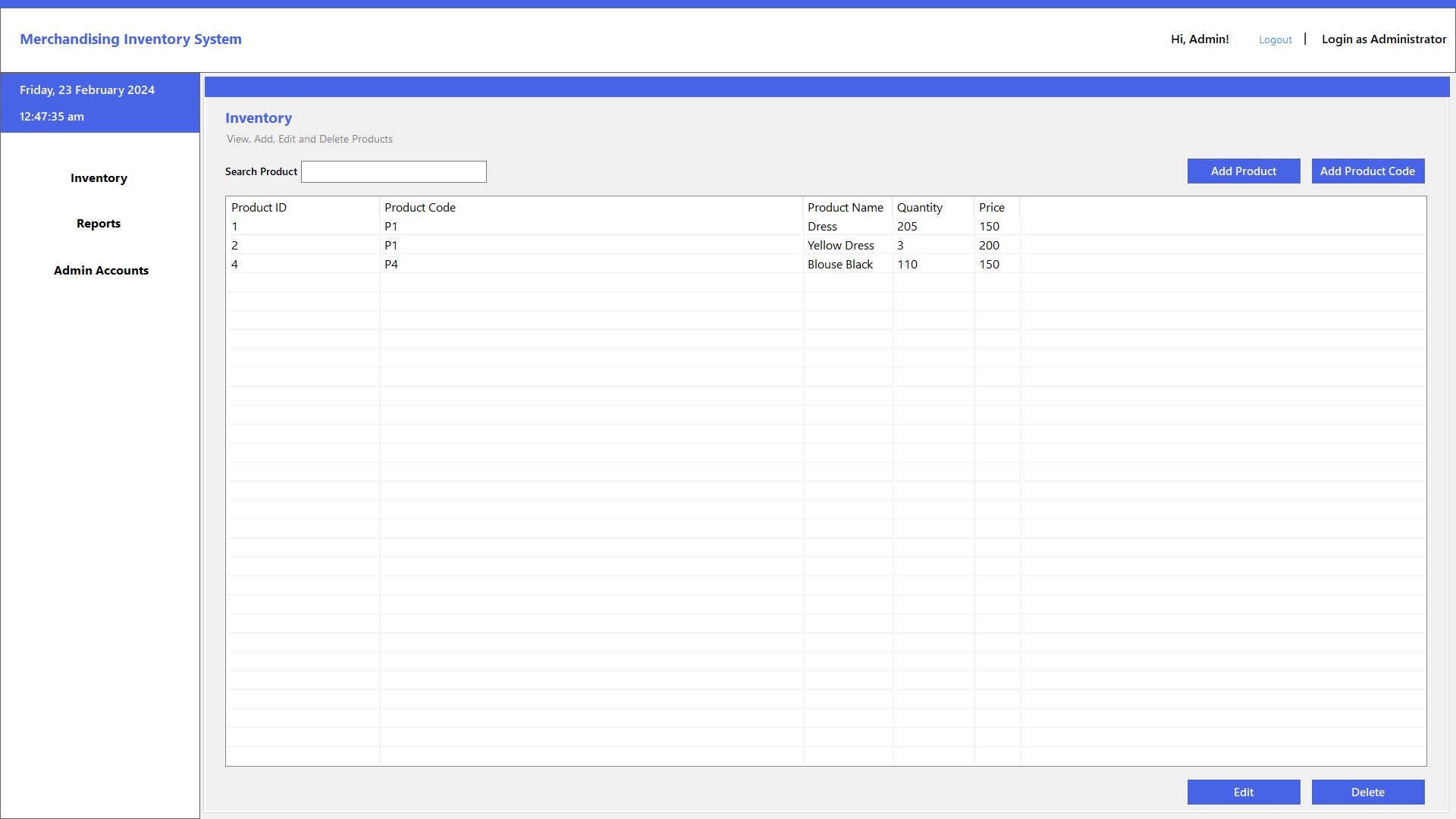Sort by Product ID column header
Screen dimensions: 1456x819
[303, 207]
